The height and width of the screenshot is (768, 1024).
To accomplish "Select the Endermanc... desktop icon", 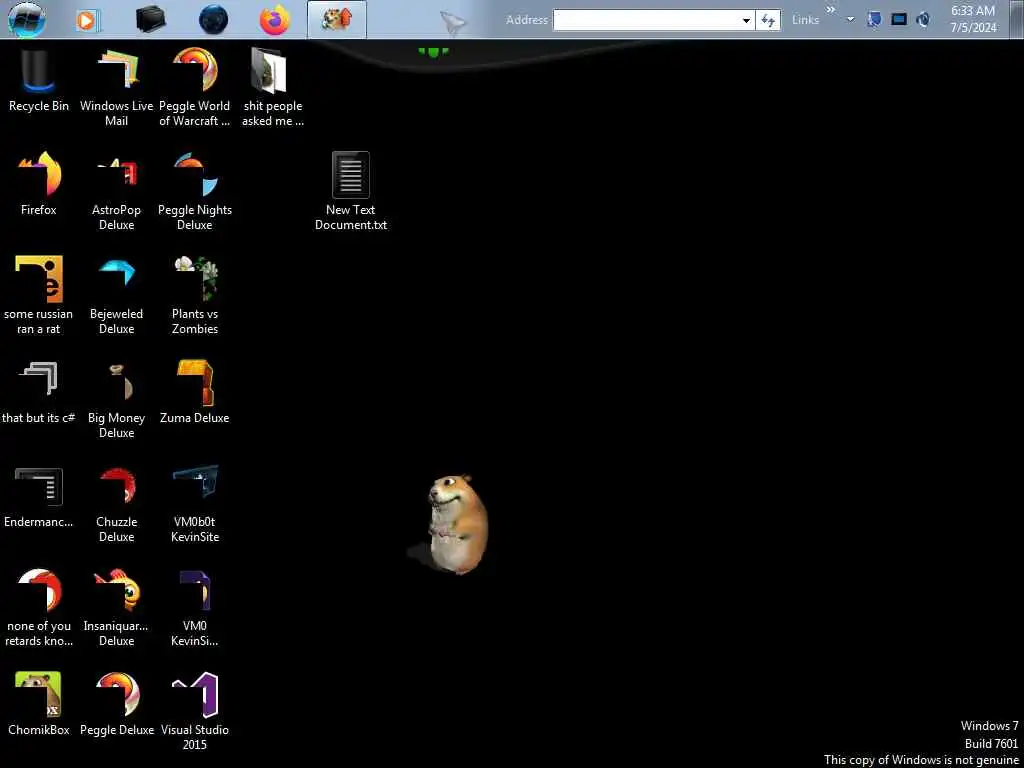I will 39,496.
